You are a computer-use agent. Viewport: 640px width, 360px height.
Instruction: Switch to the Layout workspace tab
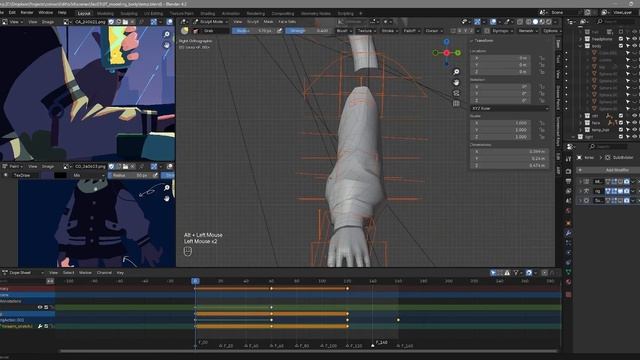pyautogui.click(x=84, y=13)
